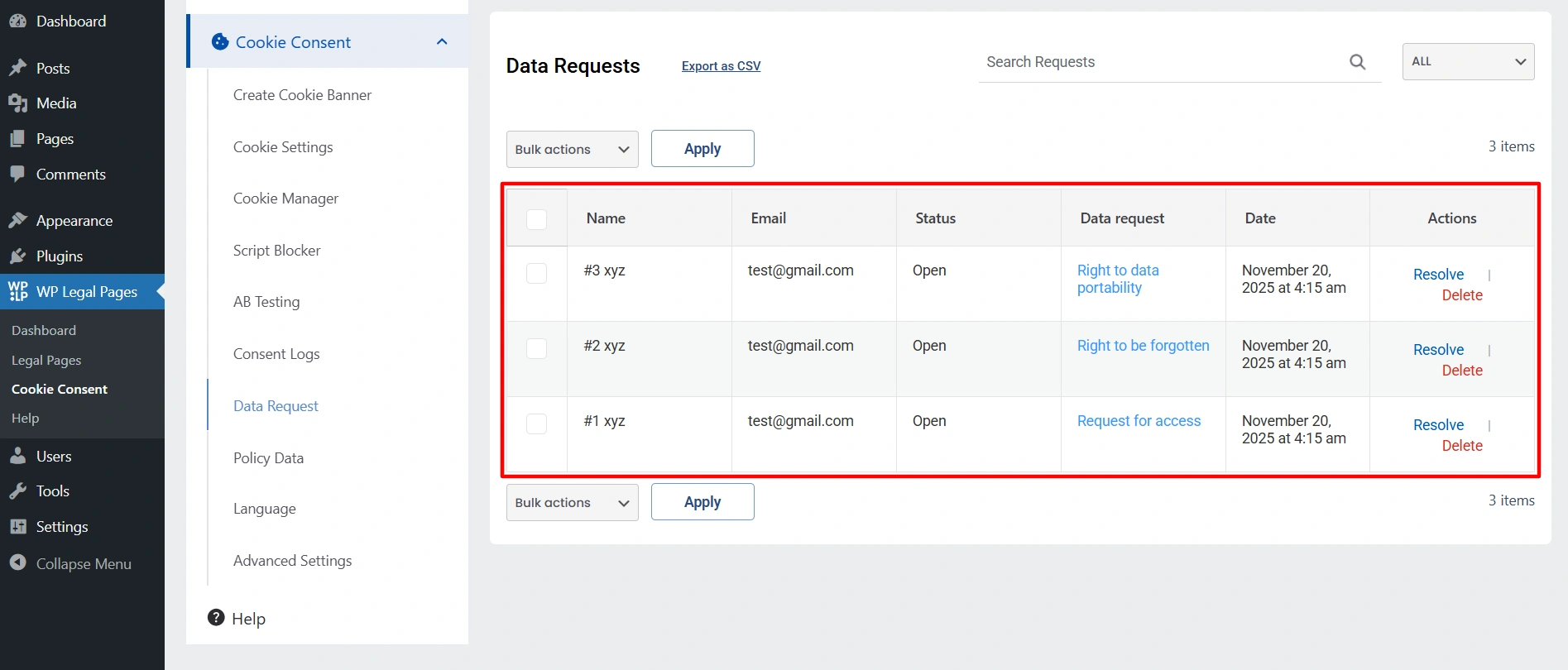Resolve request #2 xyz

point(1438,350)
